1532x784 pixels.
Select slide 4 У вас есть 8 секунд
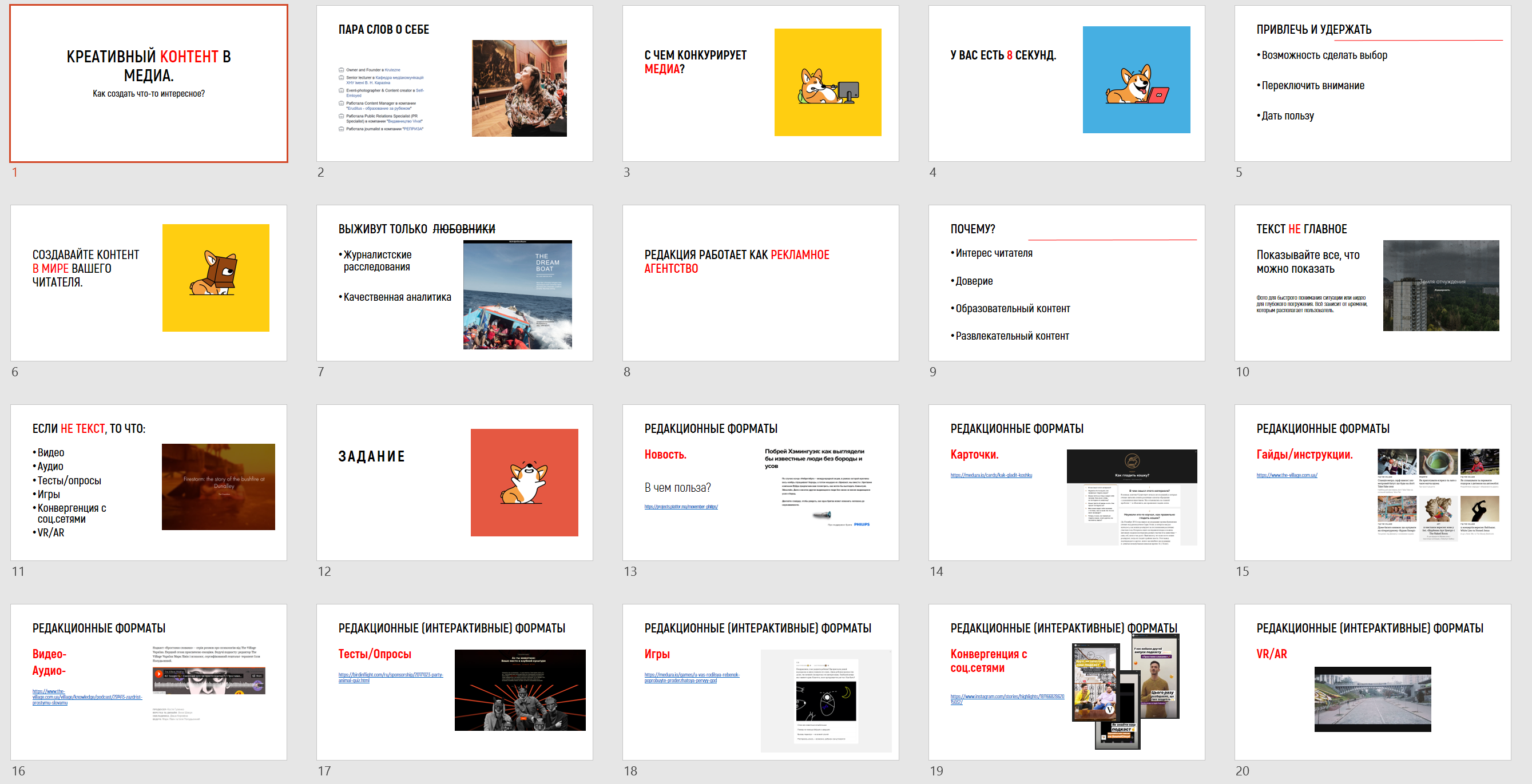(1066, 83)
